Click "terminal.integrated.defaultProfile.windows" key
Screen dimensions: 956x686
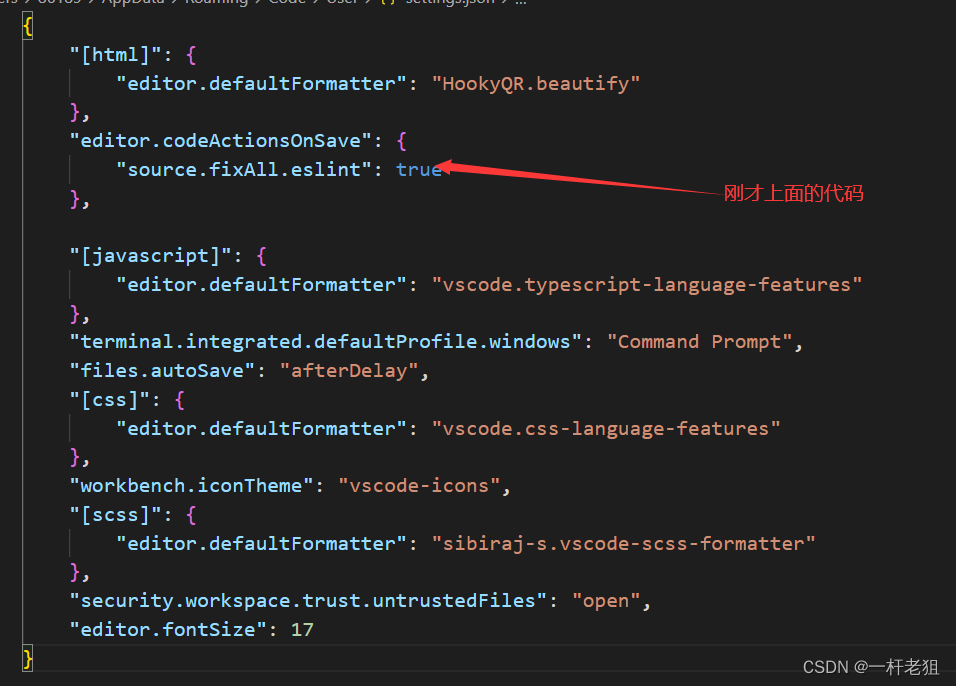tap(326, 341)
